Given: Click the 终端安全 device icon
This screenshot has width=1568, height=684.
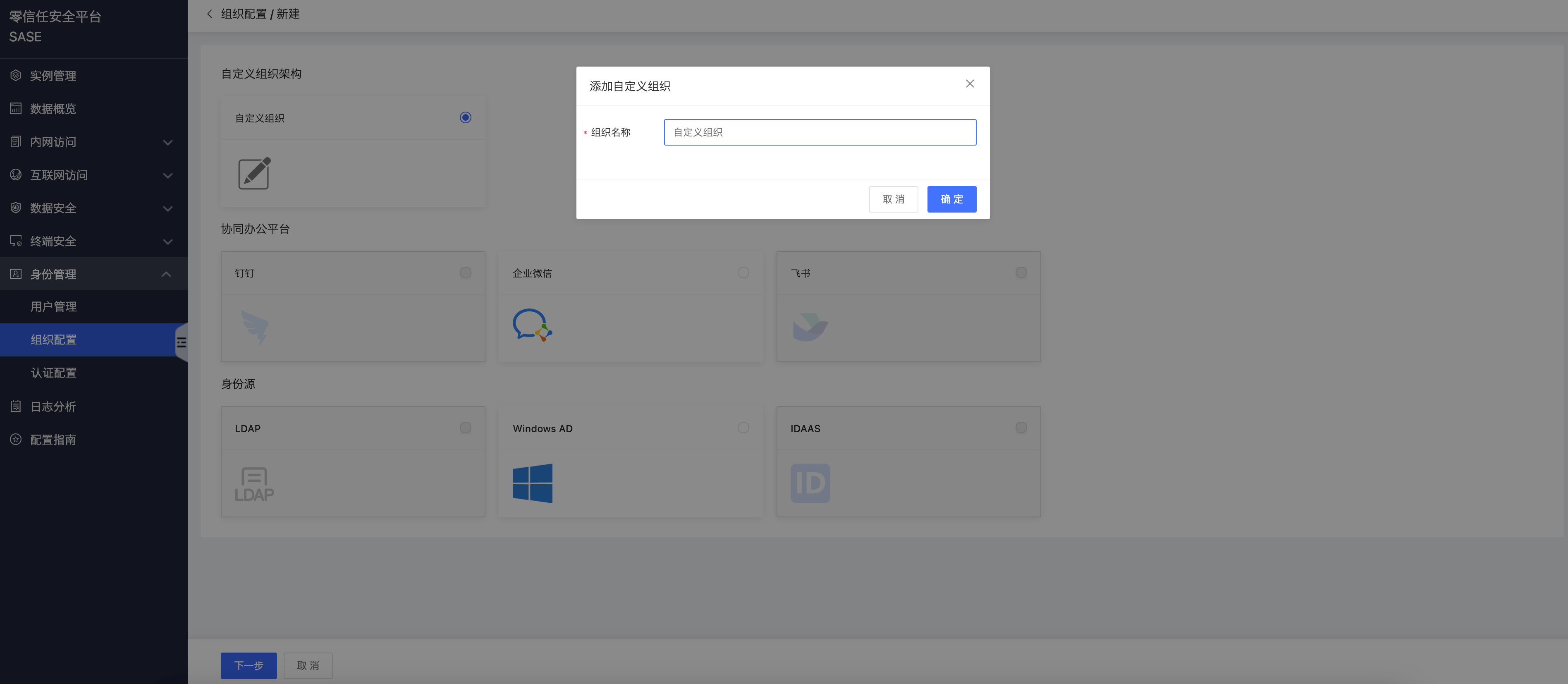Looking at the screenshot, I should point(16,241).
